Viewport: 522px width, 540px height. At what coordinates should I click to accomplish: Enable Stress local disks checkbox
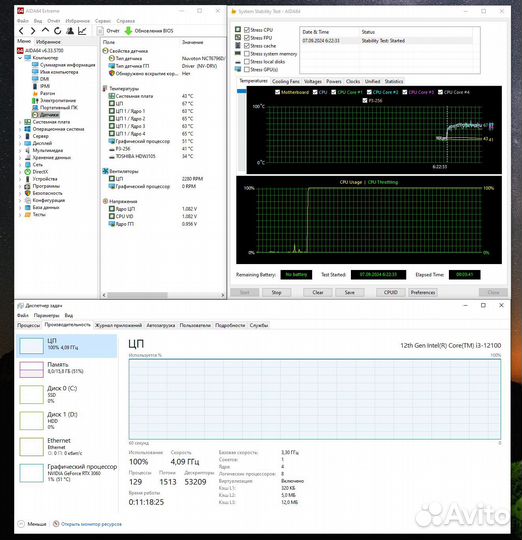(x=247, y=62)
